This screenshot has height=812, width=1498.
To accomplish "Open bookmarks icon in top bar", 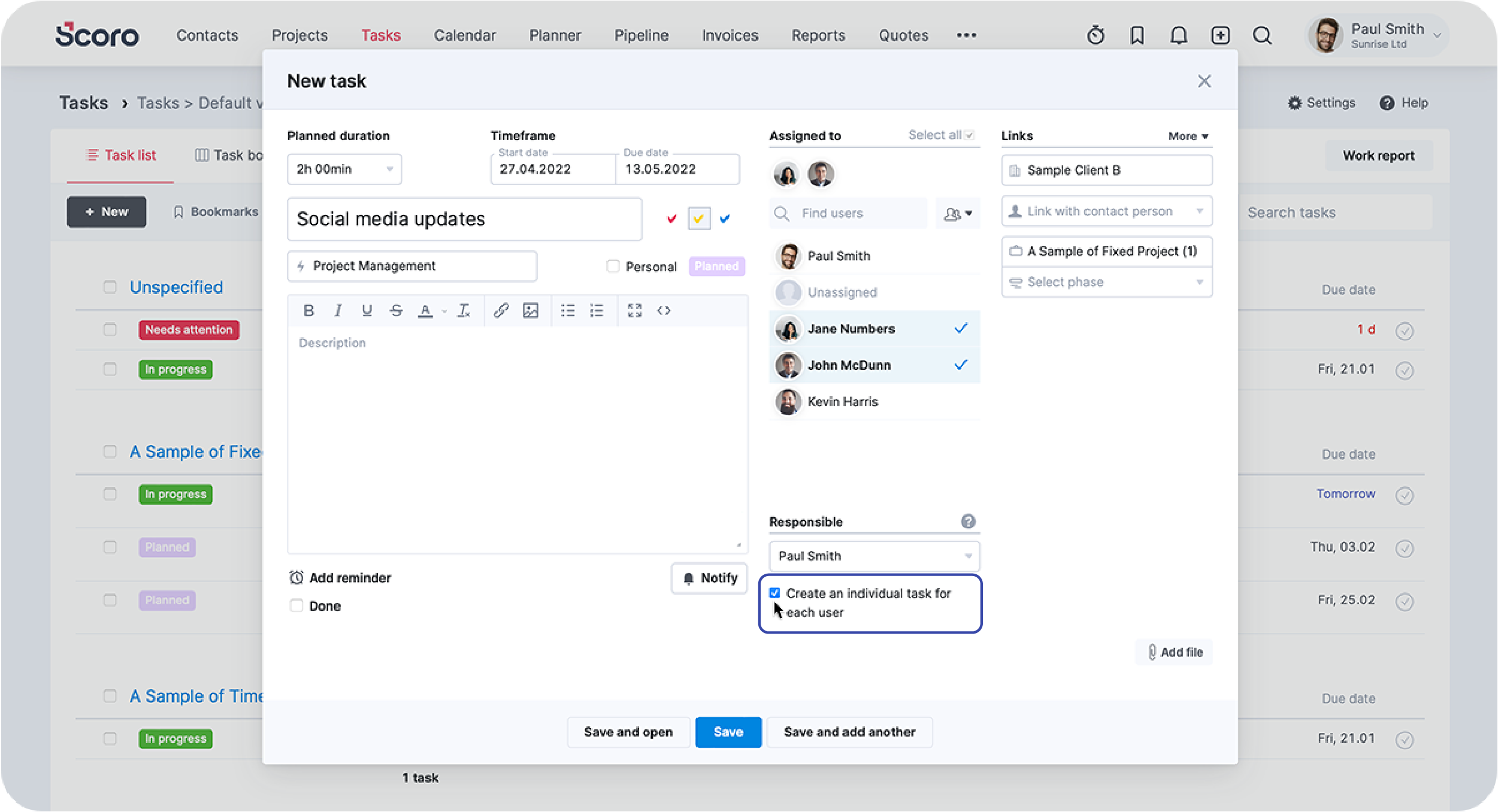I will tap(1137, 35).
